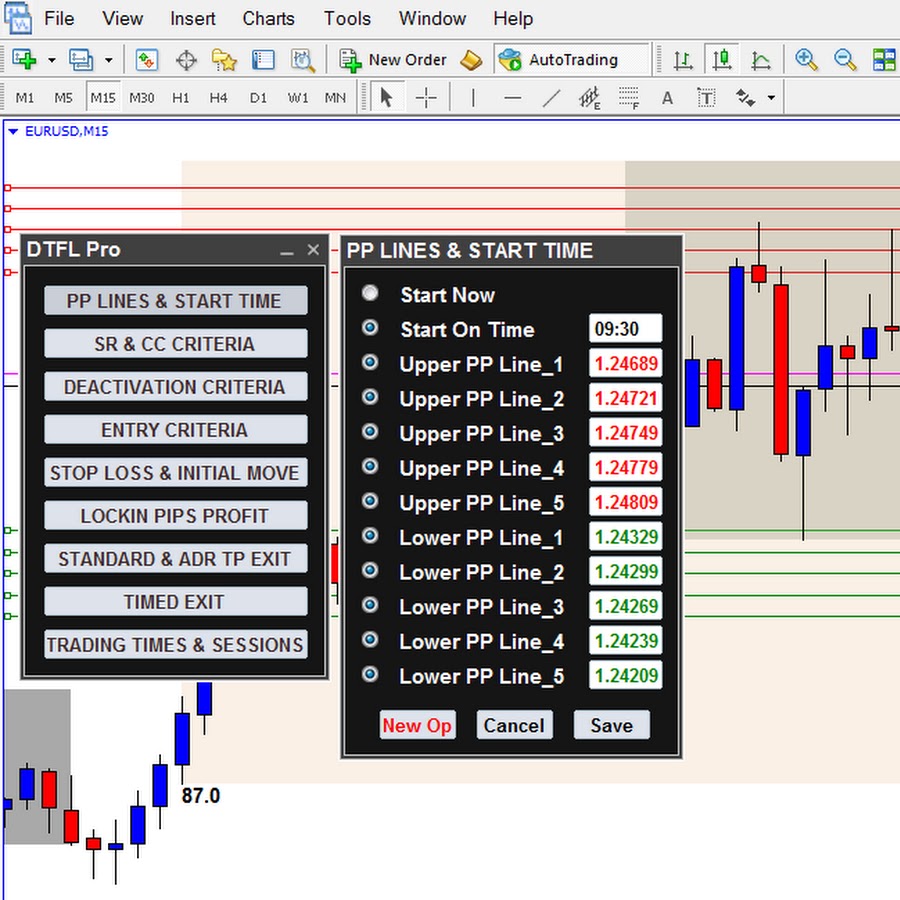Image resolution: width=900 pixels, height=900 pixels.
Task: Toggle Lower PP Line_1 radio button
Action: pyautogui.click(x=370, y=536)
